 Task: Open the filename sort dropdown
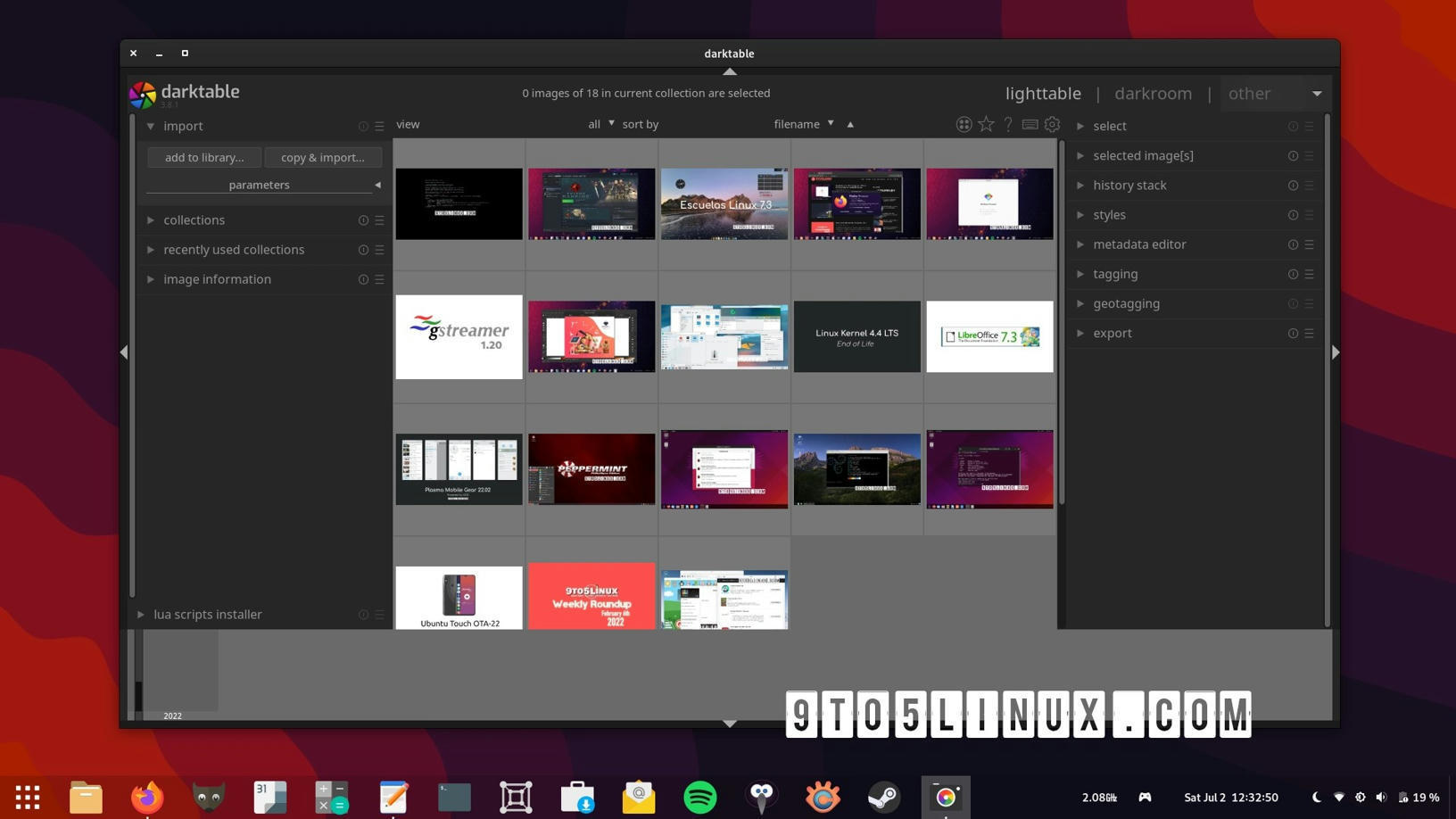(x=803, y=124)
